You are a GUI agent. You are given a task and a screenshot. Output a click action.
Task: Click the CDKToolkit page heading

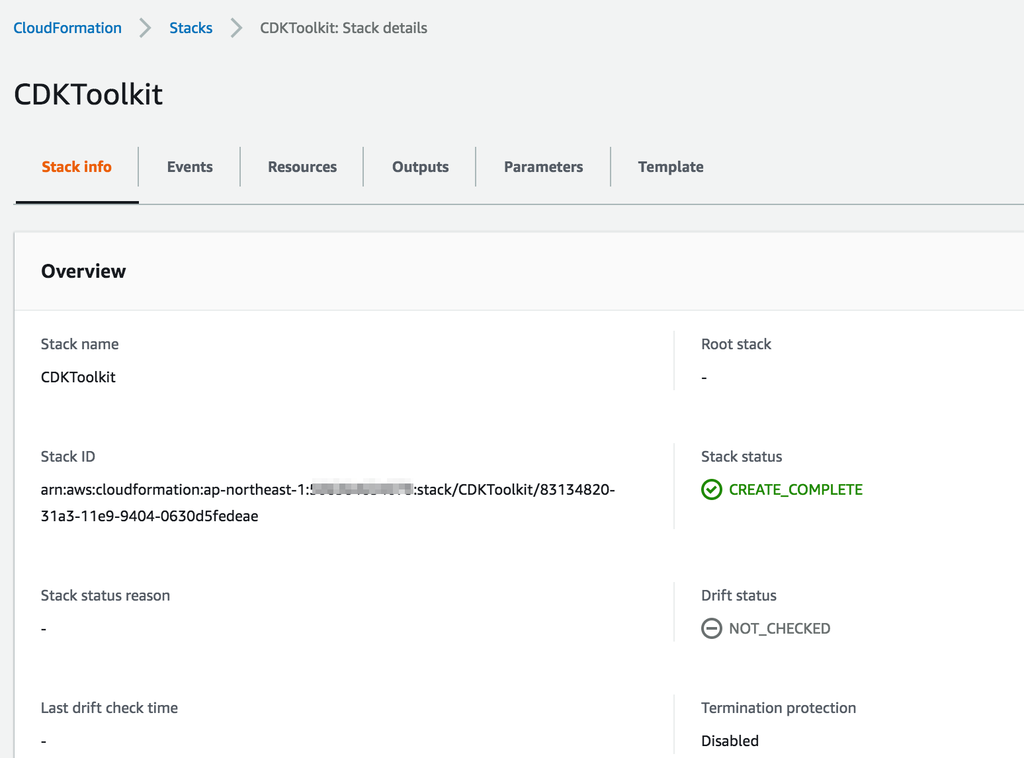[88, 95]
